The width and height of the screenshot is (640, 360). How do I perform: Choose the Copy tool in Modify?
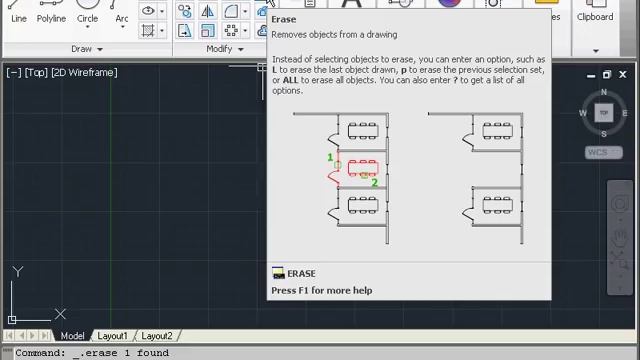click(x=185, y=11)
